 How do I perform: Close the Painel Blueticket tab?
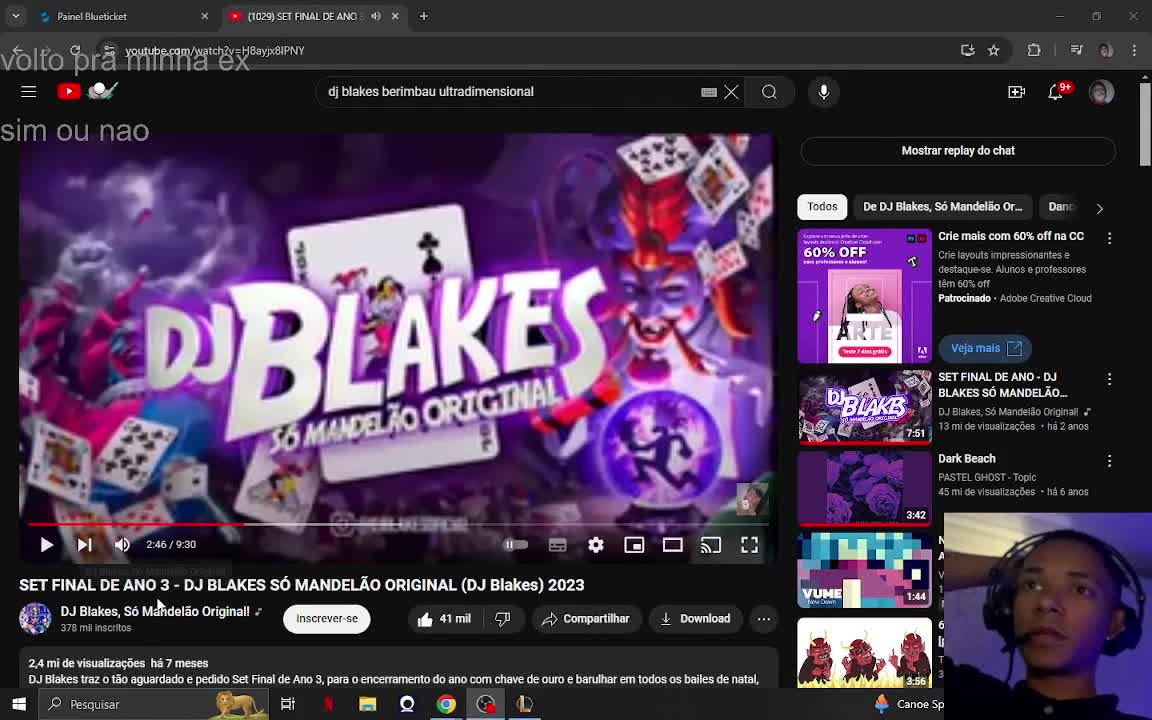point(205,16)
